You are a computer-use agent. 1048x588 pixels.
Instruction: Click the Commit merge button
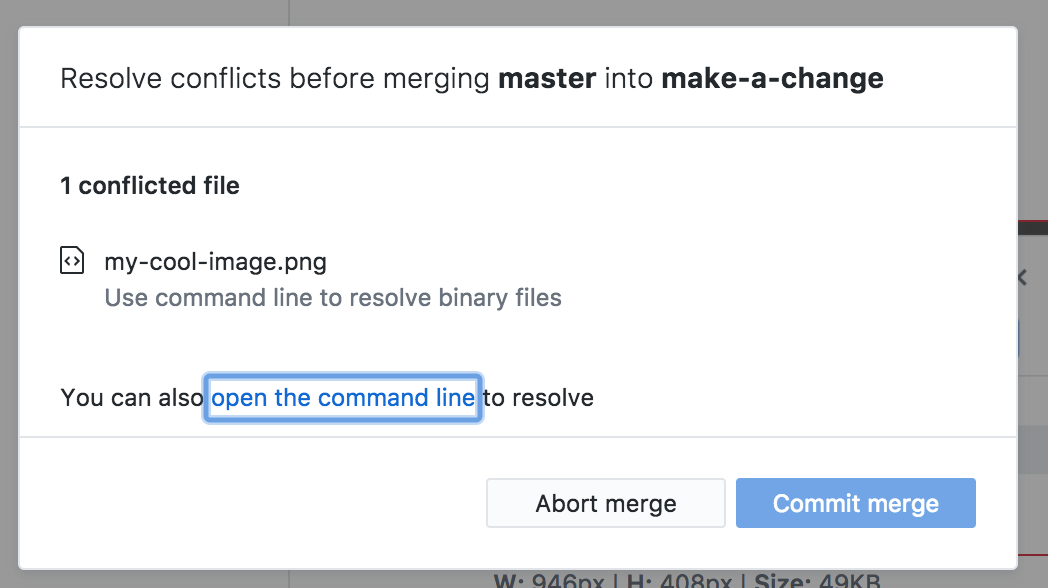pos(855,503)
